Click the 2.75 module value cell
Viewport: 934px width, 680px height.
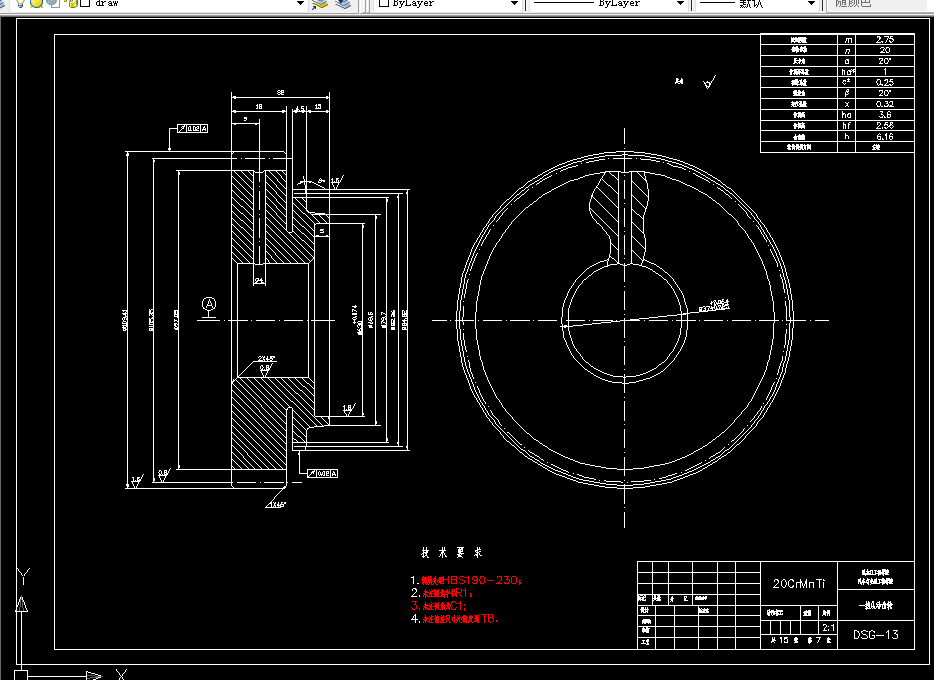click(885, 39)
